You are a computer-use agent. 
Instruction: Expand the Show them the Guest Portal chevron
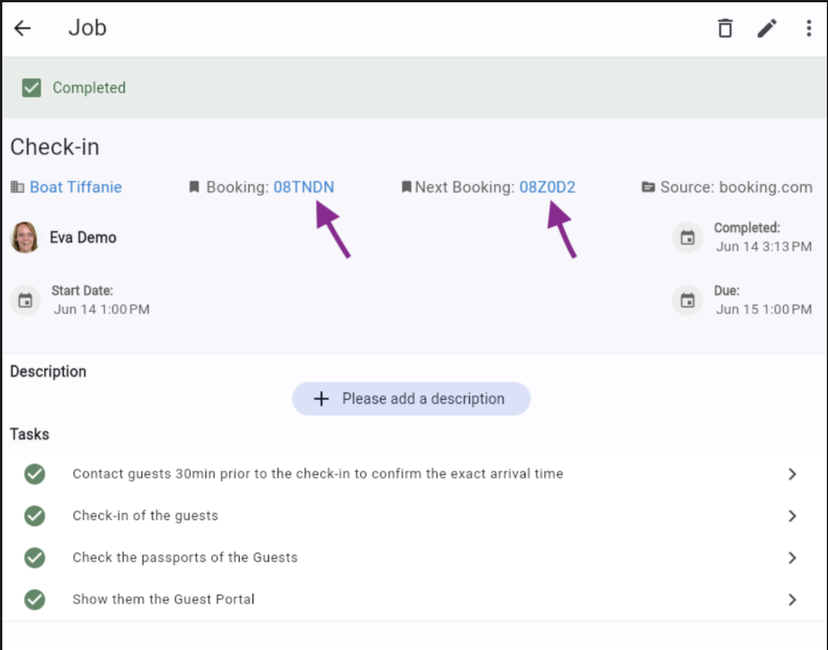pos(791,600)
